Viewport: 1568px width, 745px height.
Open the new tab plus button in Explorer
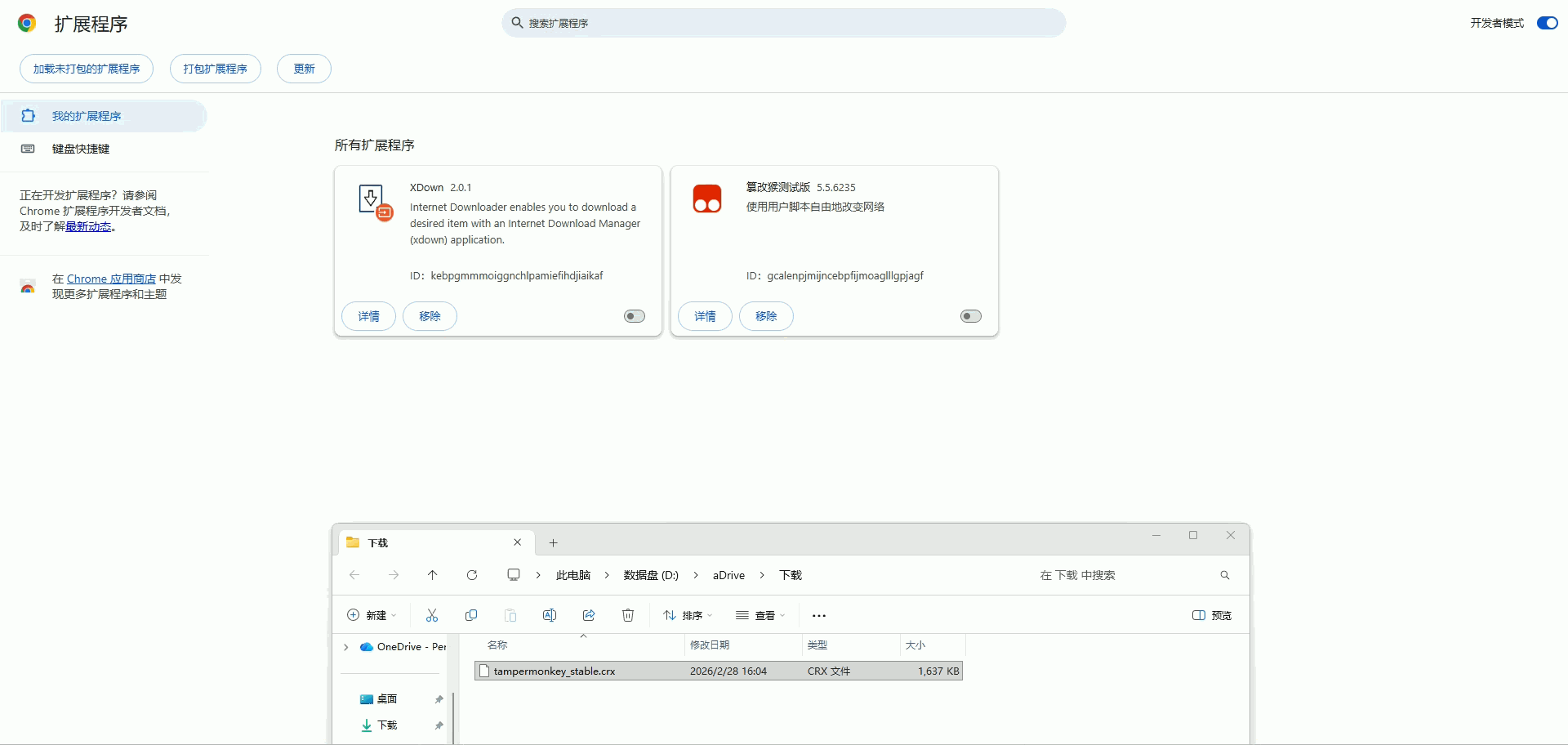(553, 543)
